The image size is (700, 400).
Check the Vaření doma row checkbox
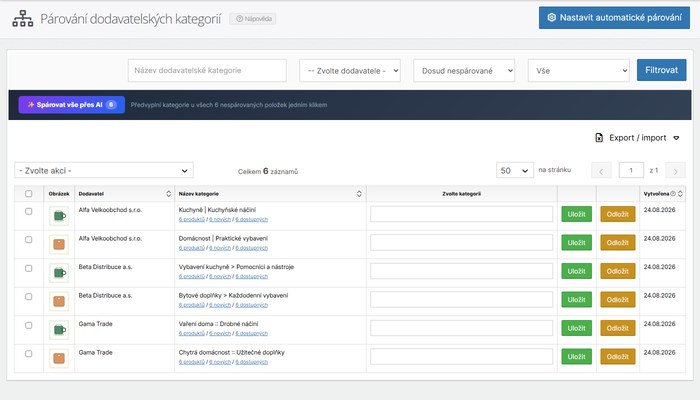coord(29,325)
